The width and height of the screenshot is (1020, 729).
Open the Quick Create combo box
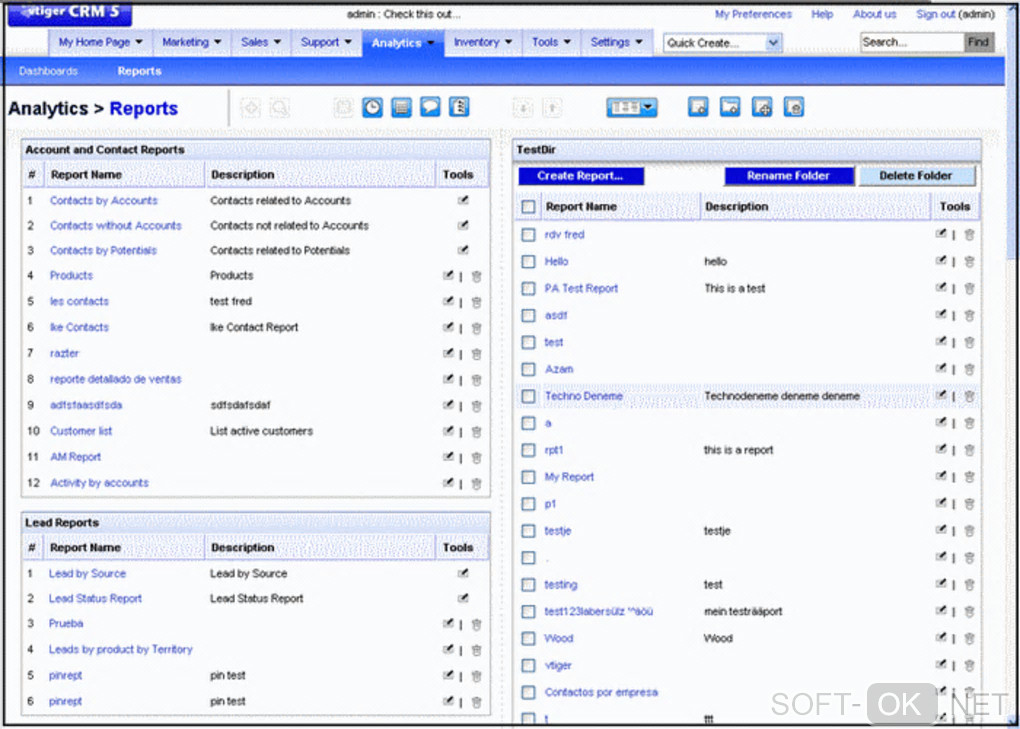click(722, 43)
